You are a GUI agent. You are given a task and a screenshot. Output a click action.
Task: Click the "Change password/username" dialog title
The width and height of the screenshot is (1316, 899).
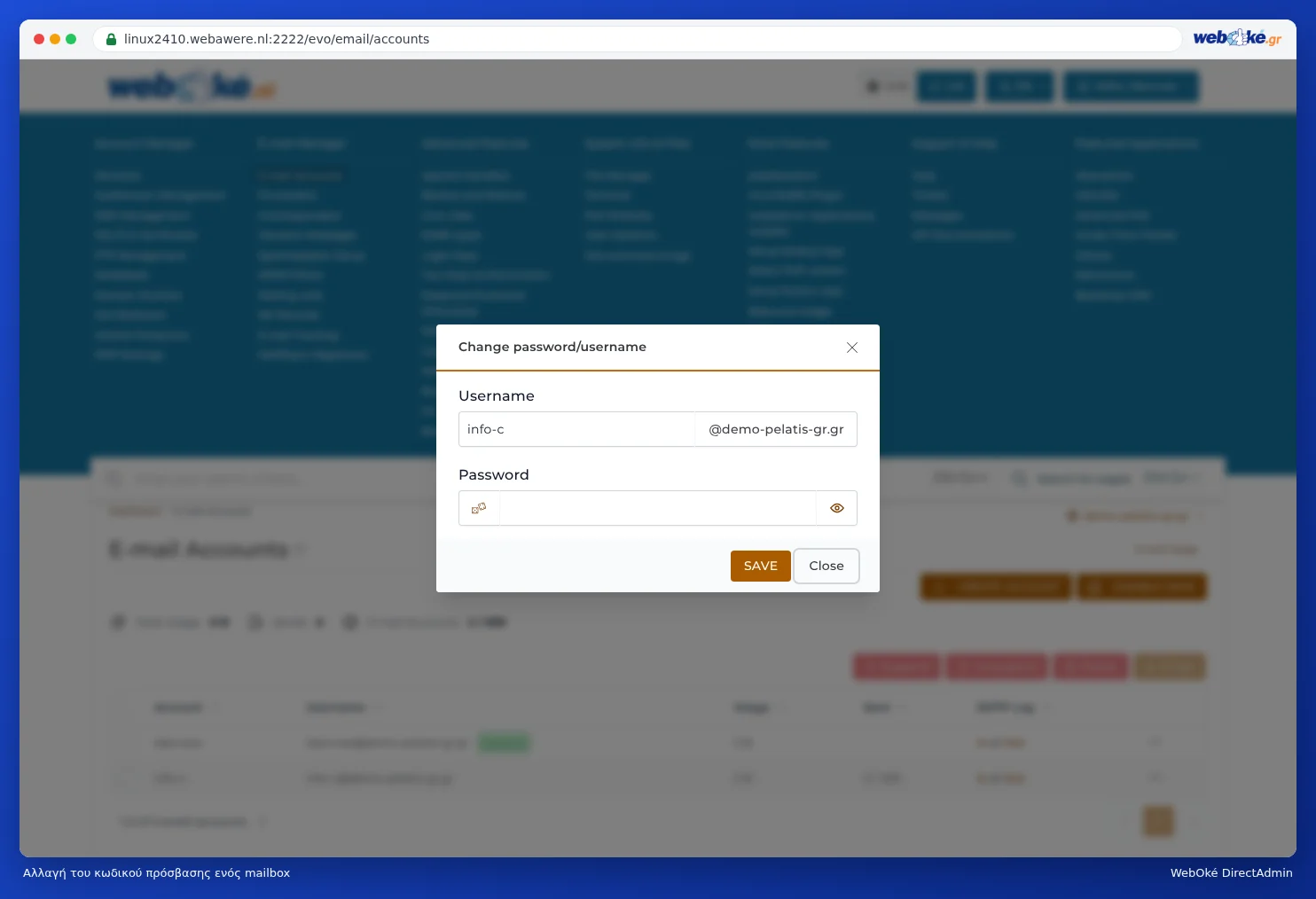(552, 347)
